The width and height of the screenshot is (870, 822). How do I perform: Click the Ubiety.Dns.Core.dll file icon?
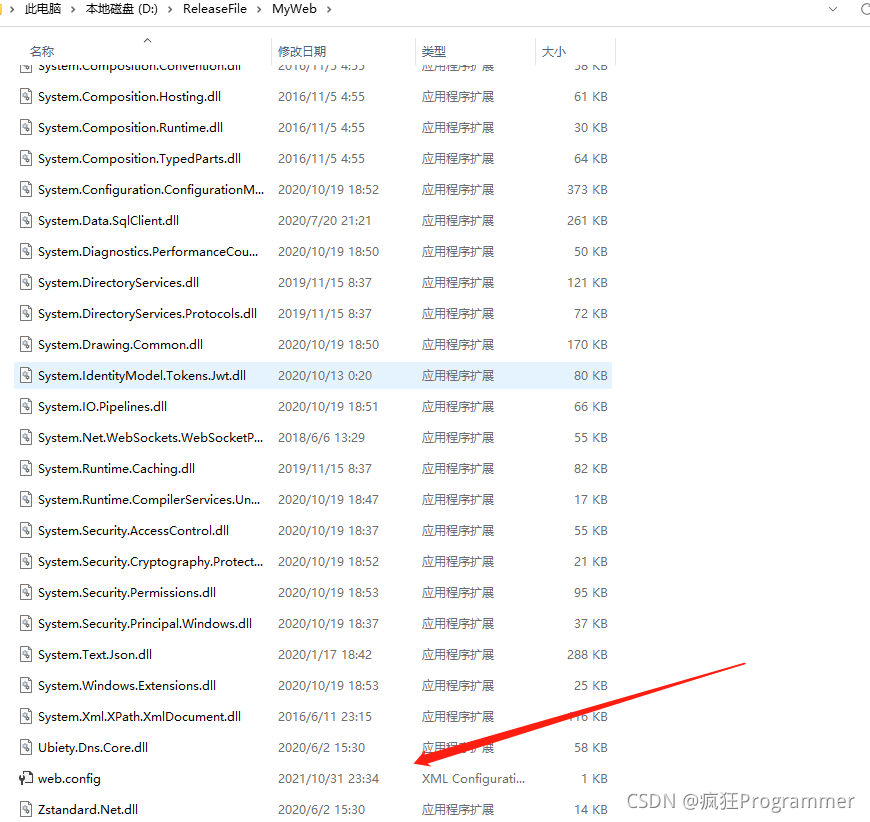[27, 747]
